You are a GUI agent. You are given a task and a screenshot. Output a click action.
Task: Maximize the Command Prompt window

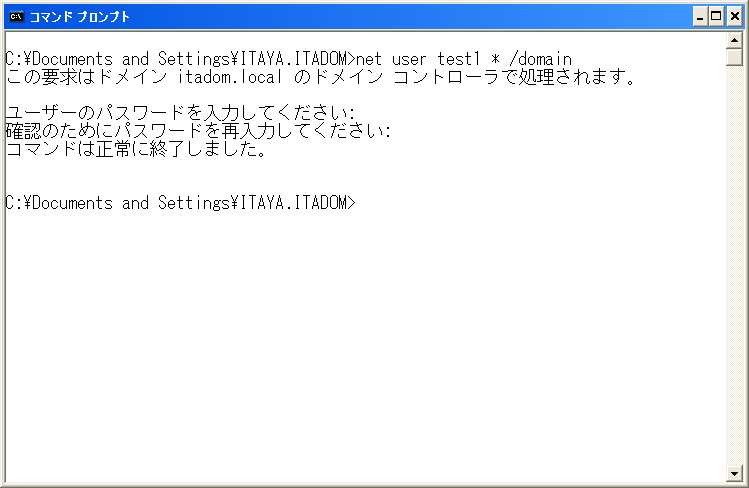[x=716, y=17]
